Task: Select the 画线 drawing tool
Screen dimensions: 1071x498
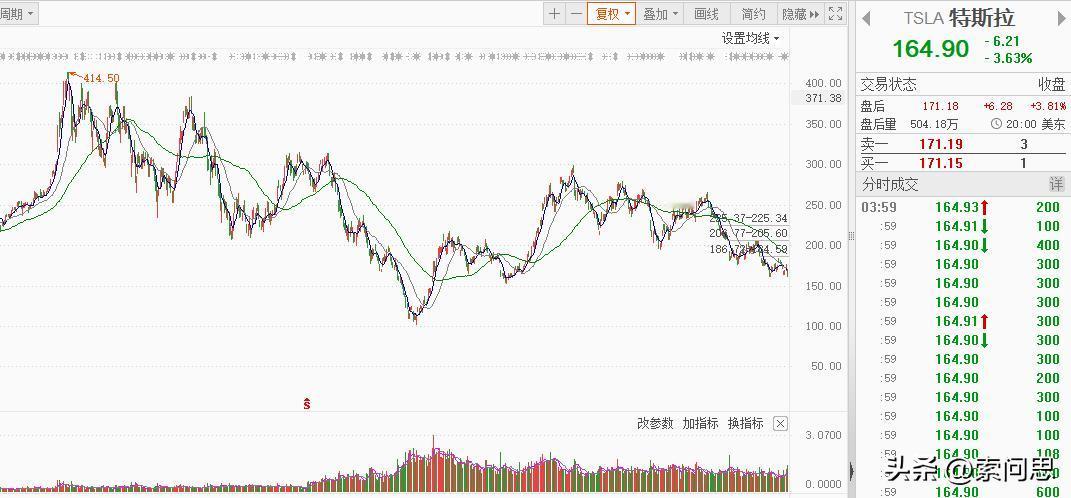Action: [706, 14]
